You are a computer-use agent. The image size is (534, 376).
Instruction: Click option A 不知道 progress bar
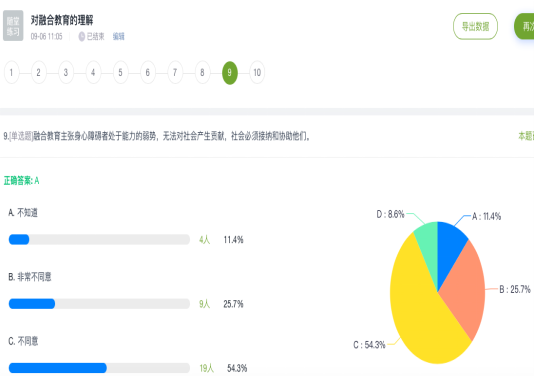(x=99, y=239)
